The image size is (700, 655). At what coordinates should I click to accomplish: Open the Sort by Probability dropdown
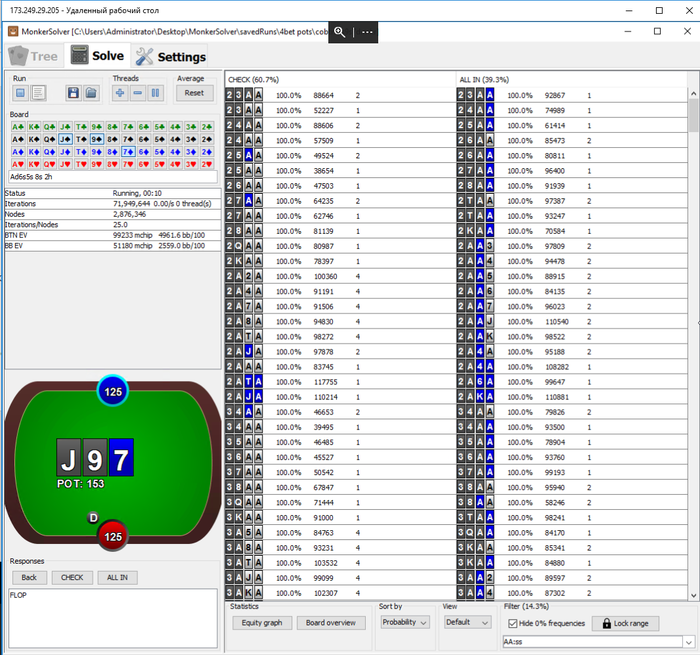click(x=405, y=622)
